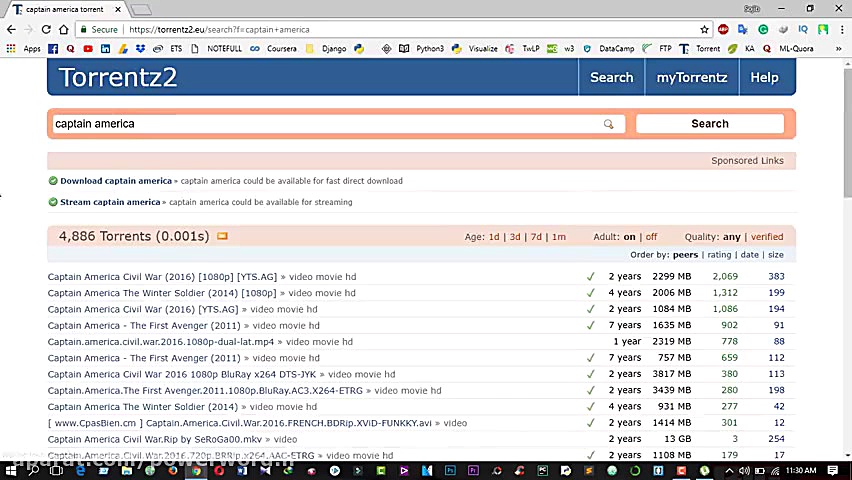The width and height of the screenshot is (852, 480).
Task: Open Premiere Pro from taskbar
Action: 473,471
